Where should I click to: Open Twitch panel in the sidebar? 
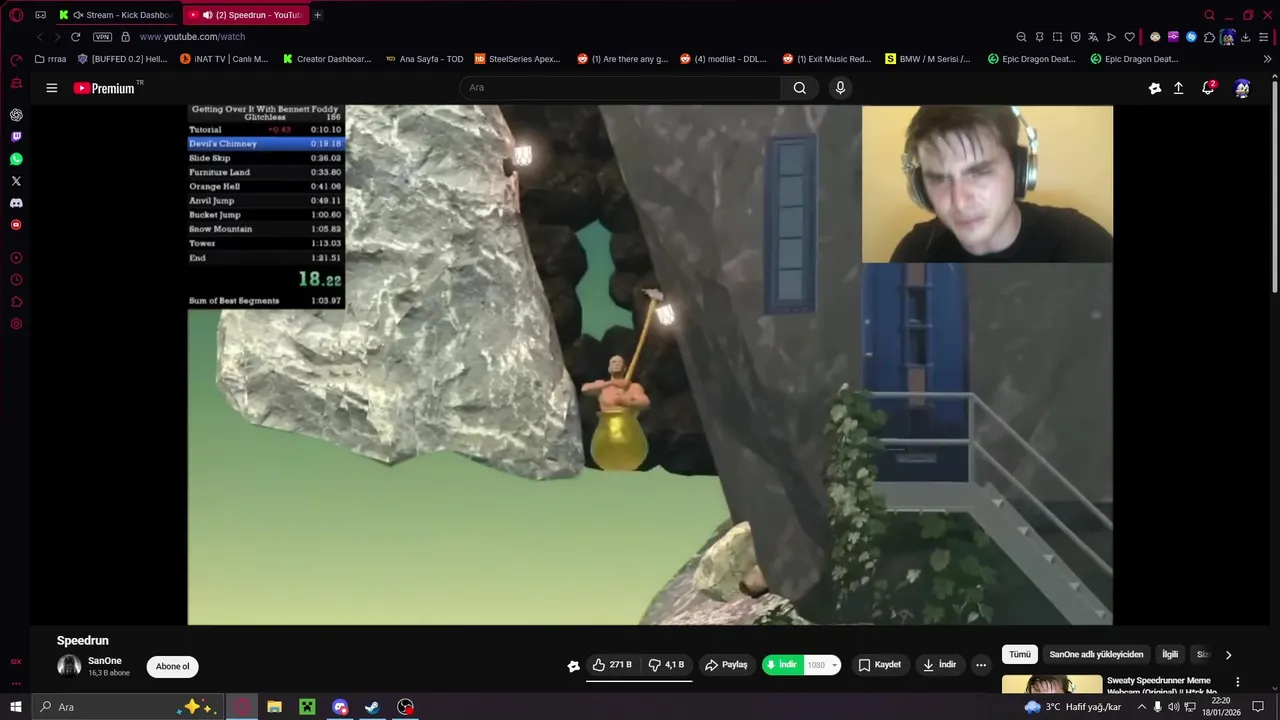pyautogui.click(x=16, y=137)
